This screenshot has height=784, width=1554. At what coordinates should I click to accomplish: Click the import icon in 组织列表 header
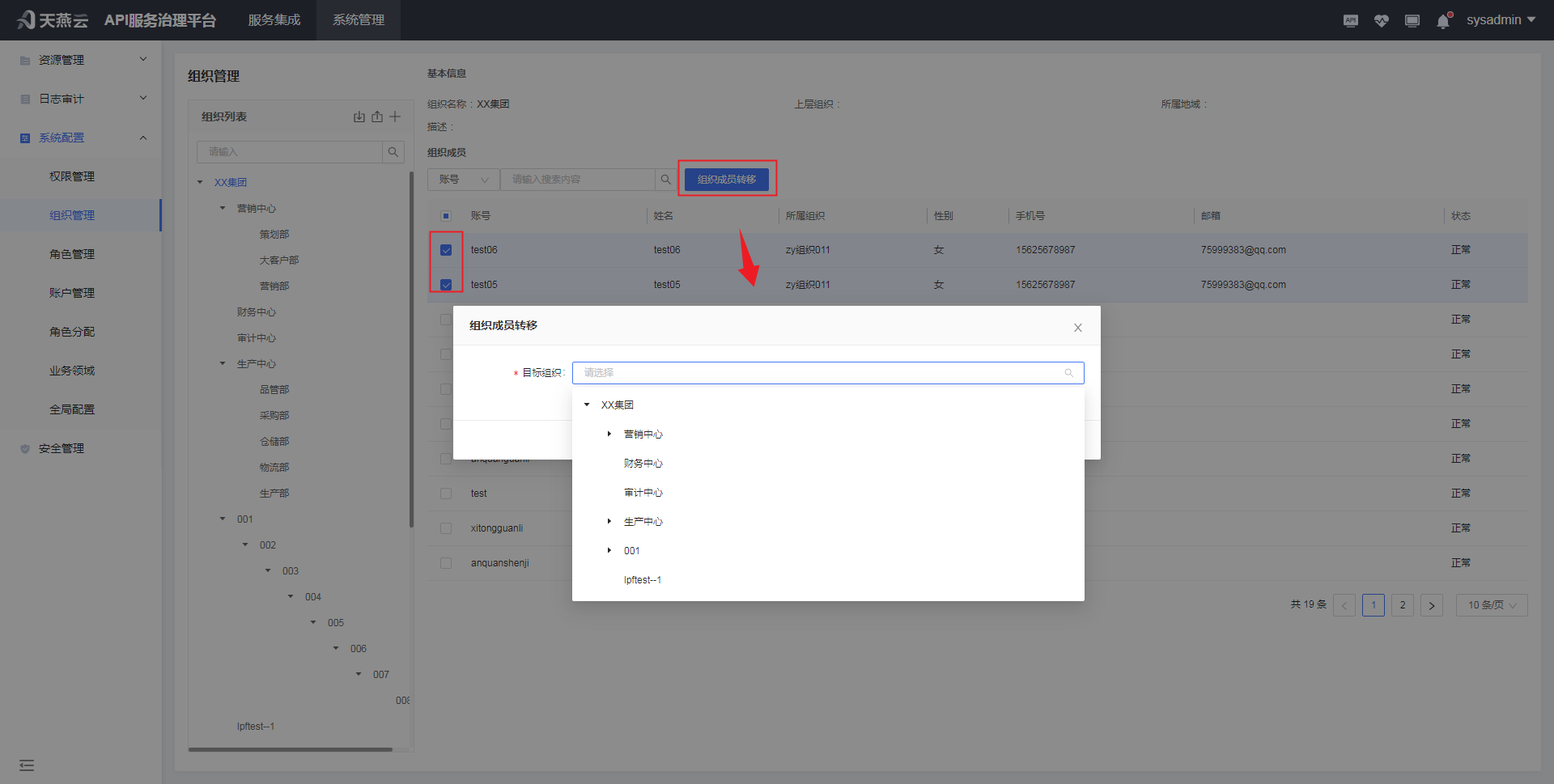tap(359, 117)
